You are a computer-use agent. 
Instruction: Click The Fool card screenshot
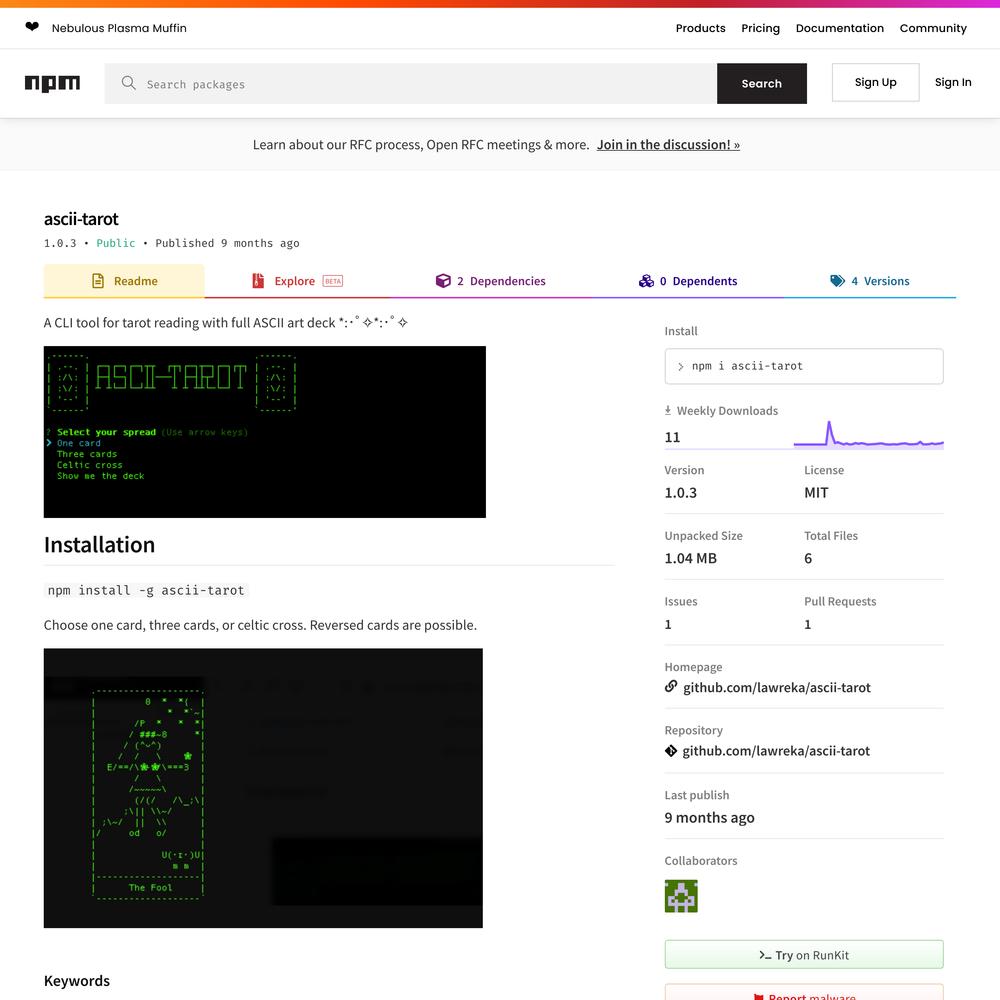(263, 788)
